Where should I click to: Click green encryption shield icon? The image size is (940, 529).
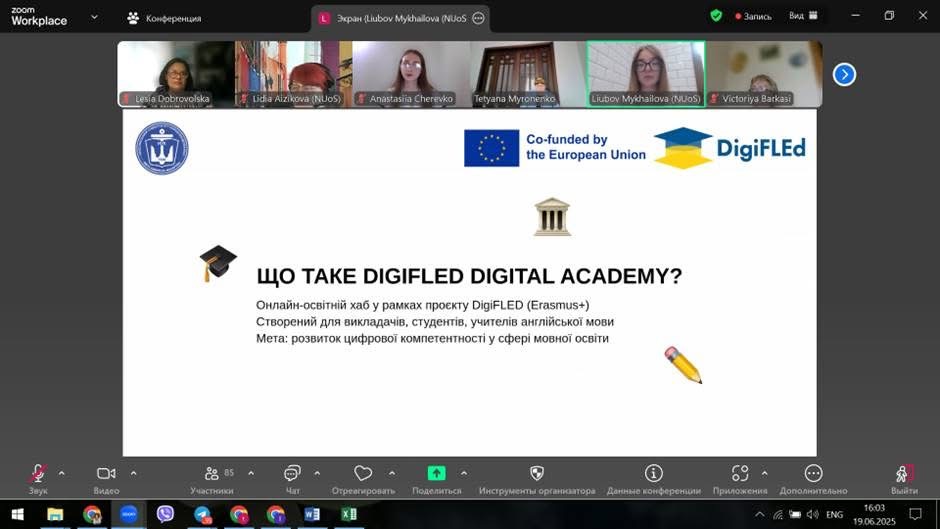716,16
